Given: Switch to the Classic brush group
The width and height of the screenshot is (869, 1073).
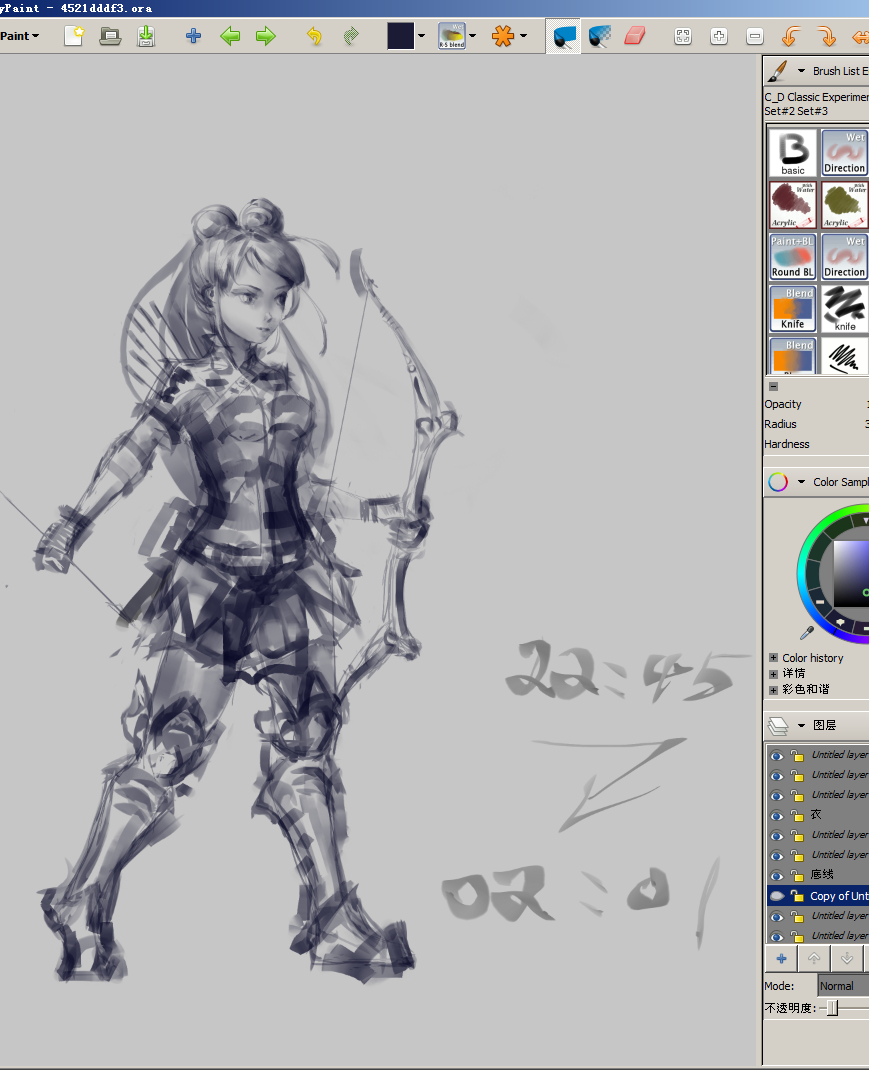Looking at the screenshot, I should pyautogui.click(x=803, y=97).
